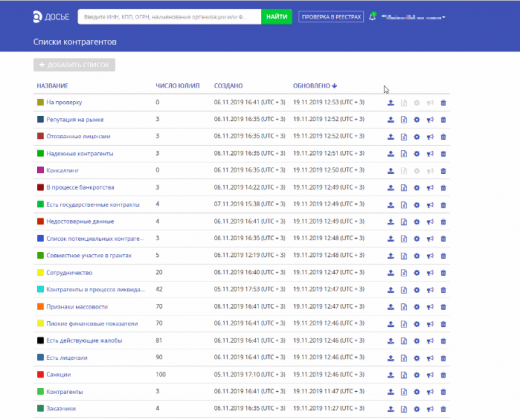Export the Сотрудничество list to Excel
Screen dimensions: 520x420
404,273
